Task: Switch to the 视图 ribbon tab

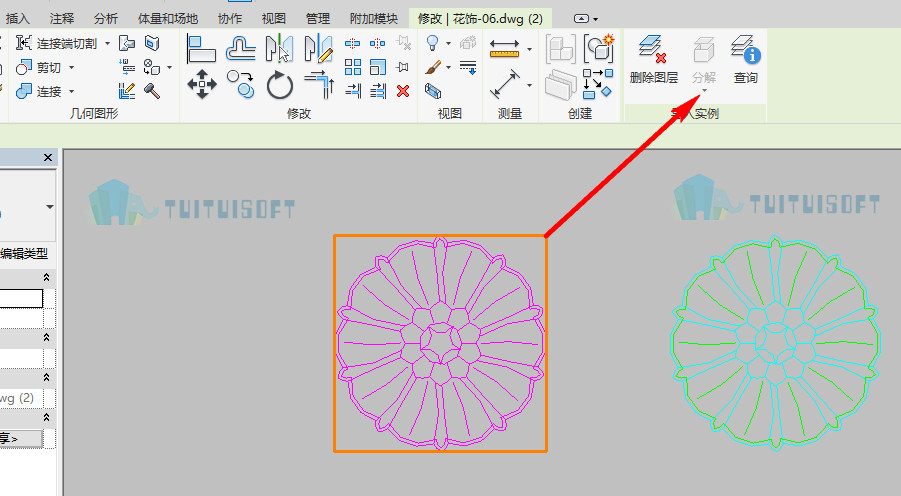Action: coord(274,18)
